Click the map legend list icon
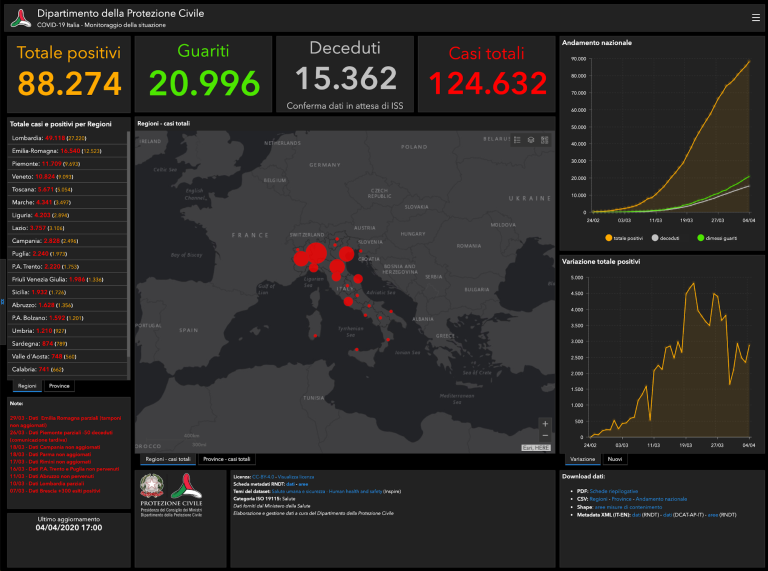The height and width of the screenshot is (571, 768). (x=517, y=140)
